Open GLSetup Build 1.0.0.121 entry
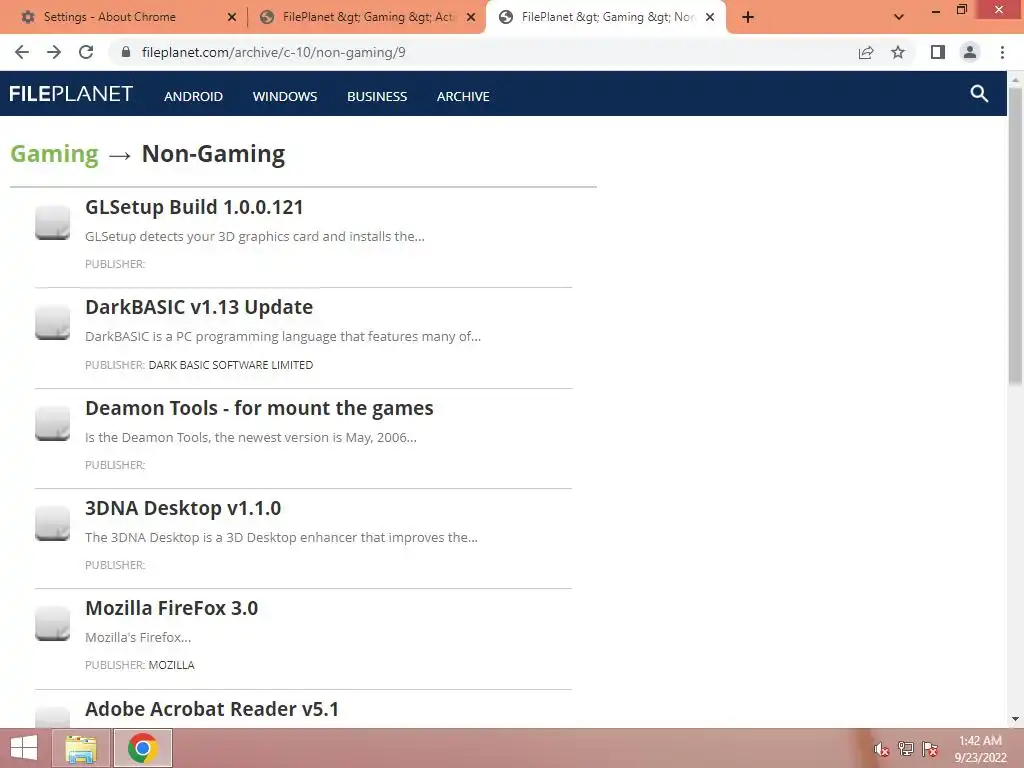Viewport: 1024px width, 768px height. tap(194, 207)
